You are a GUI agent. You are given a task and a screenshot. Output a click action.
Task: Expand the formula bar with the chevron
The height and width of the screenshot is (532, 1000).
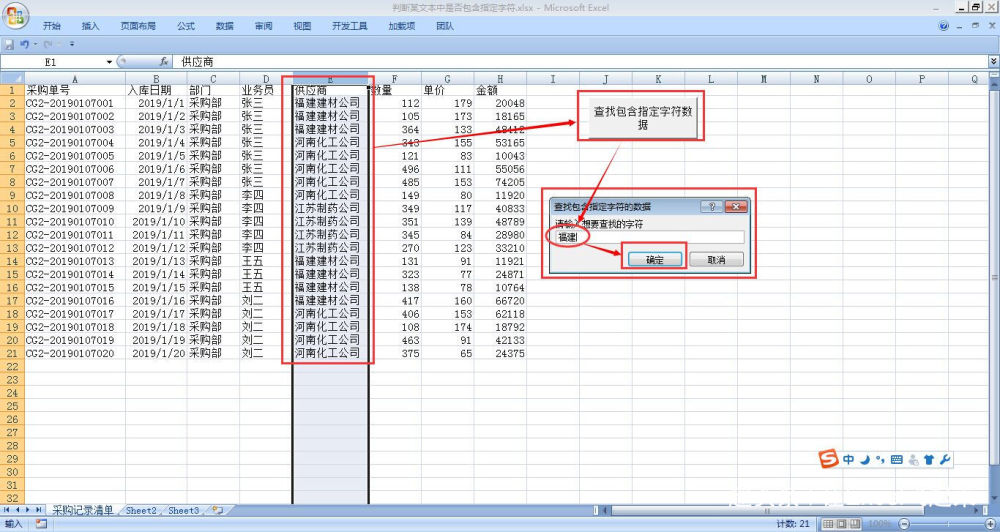(994, 61)
